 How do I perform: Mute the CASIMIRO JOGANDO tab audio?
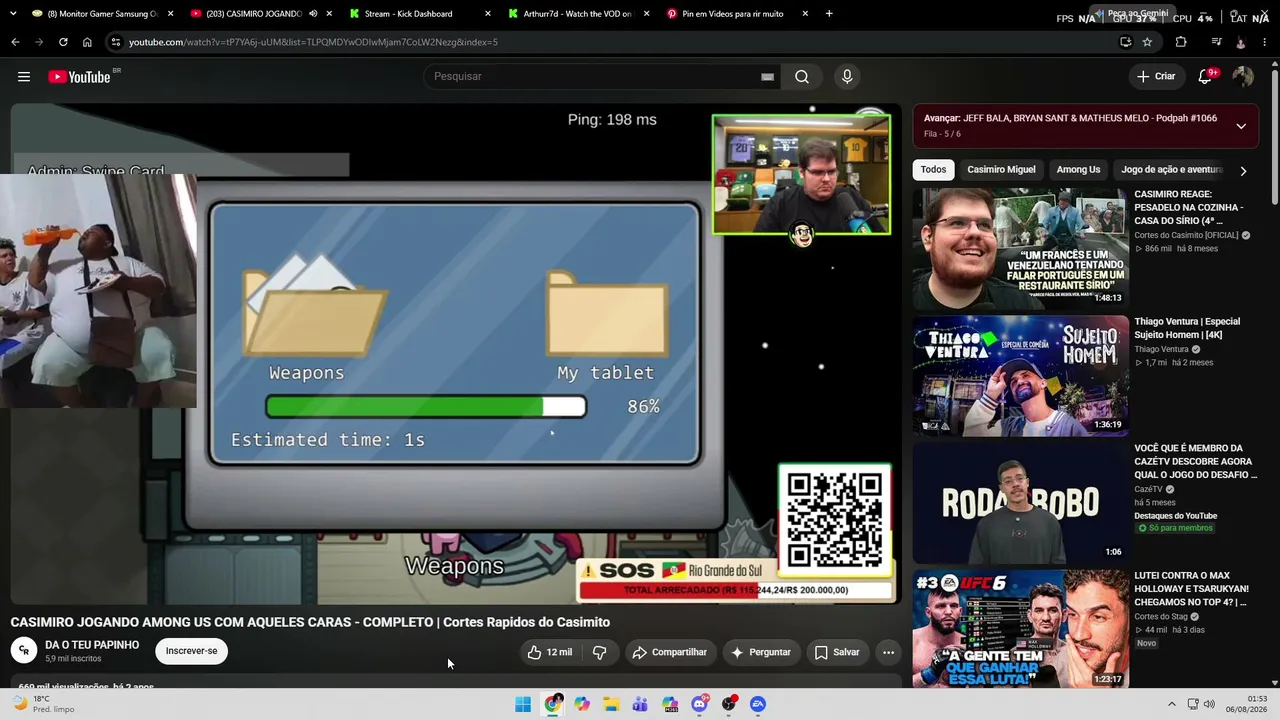(x=313, y=14)
